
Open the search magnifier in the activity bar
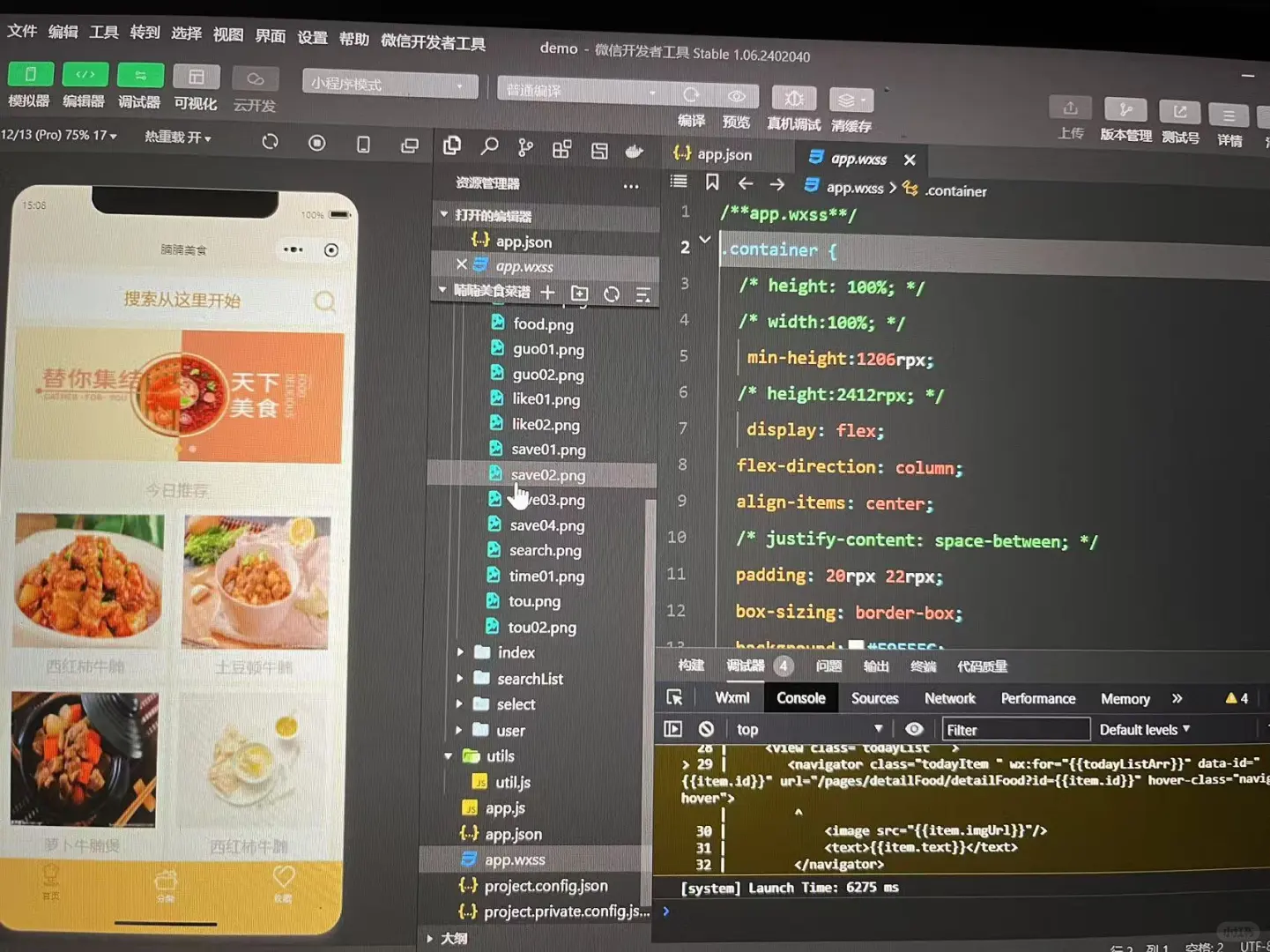[489, 146]
